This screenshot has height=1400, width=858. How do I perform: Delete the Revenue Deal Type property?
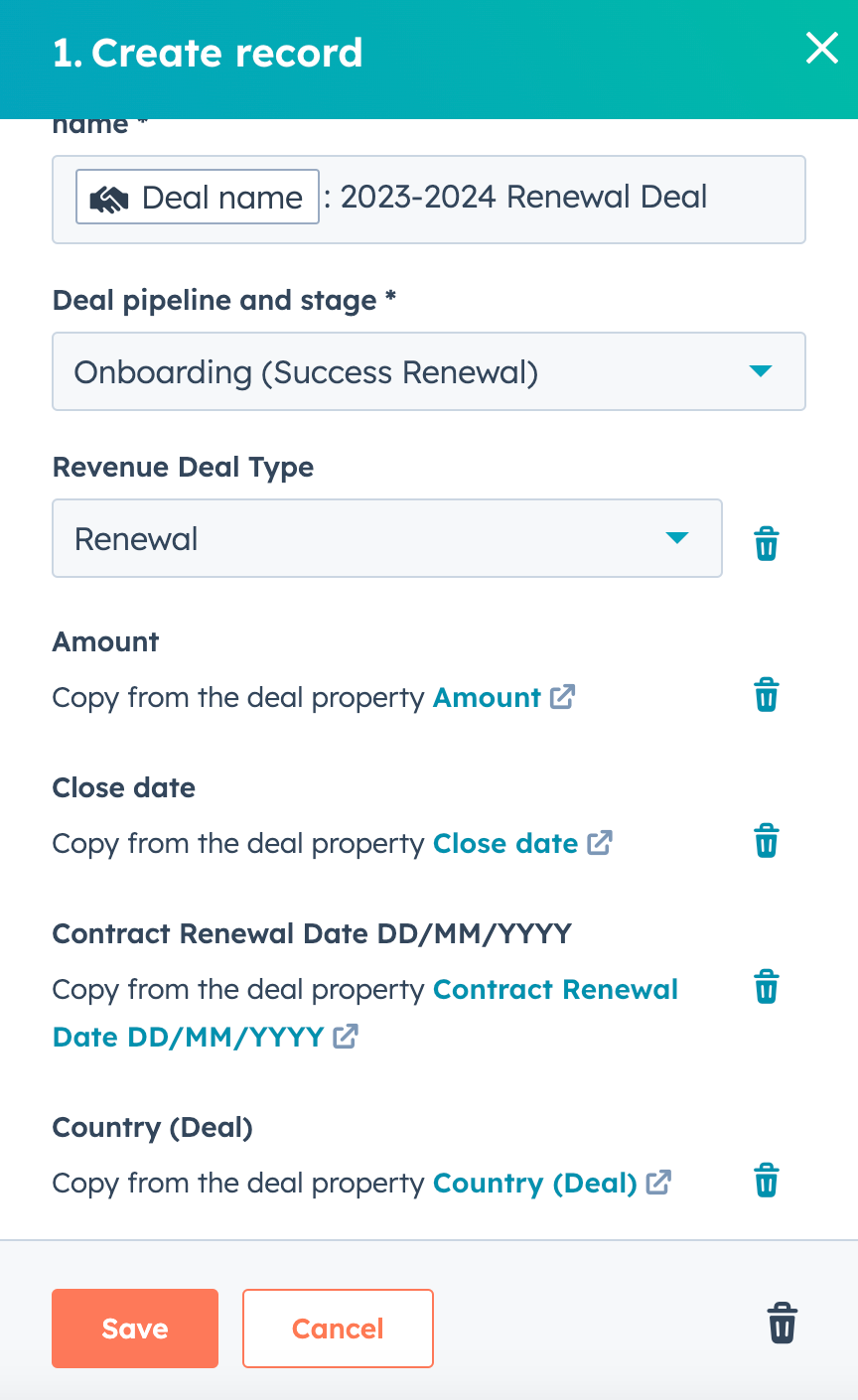click(x=766, y=544)
